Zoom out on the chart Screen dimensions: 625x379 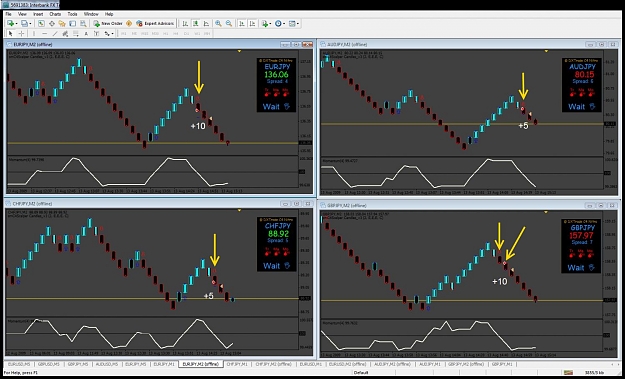[x=229, y=24]
